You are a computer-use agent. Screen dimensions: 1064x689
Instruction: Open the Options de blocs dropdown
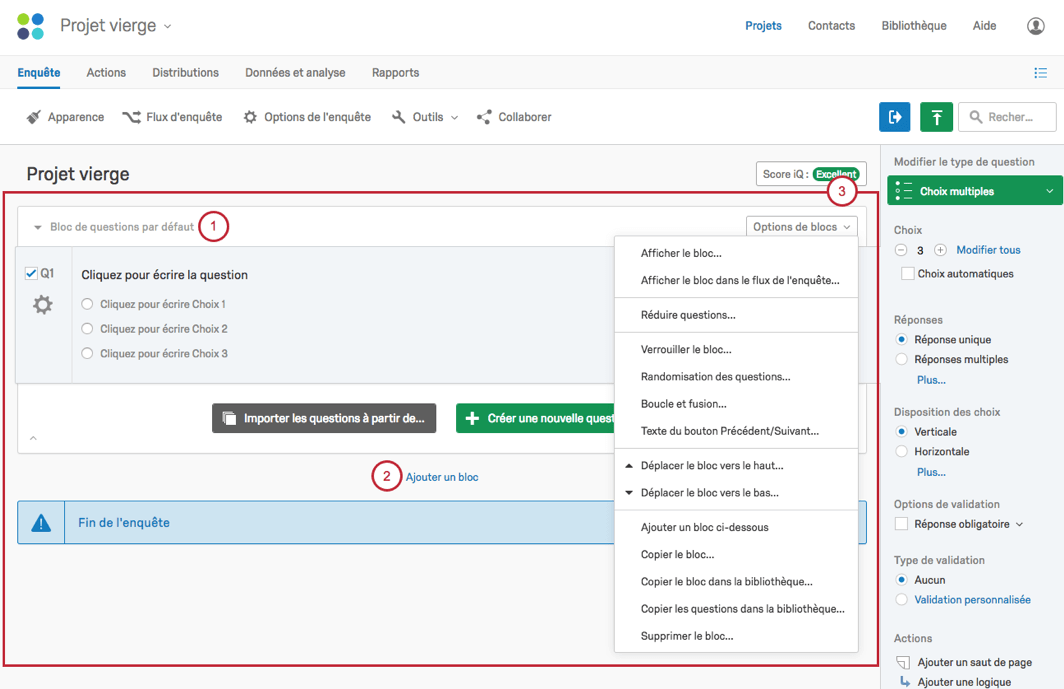[x=801, y=227]
